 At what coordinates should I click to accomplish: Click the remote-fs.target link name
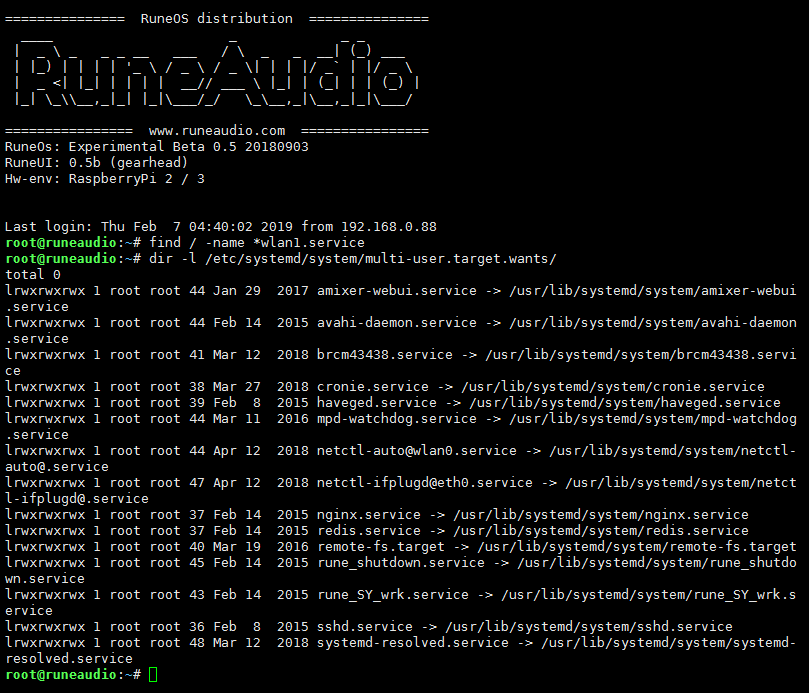[381, 547]
